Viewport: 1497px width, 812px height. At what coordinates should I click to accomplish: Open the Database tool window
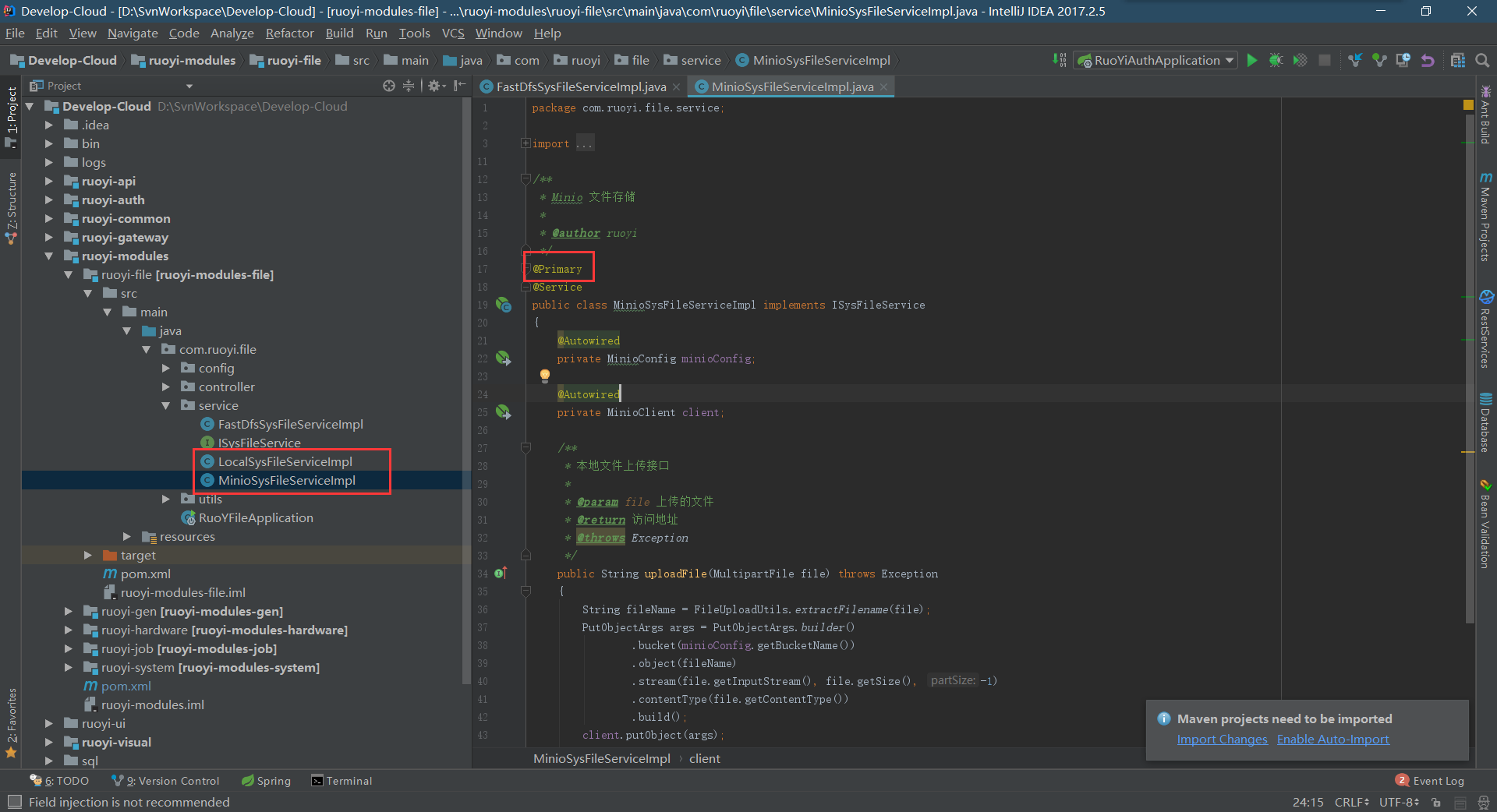pyautogui.click(x=1486, y=422)
